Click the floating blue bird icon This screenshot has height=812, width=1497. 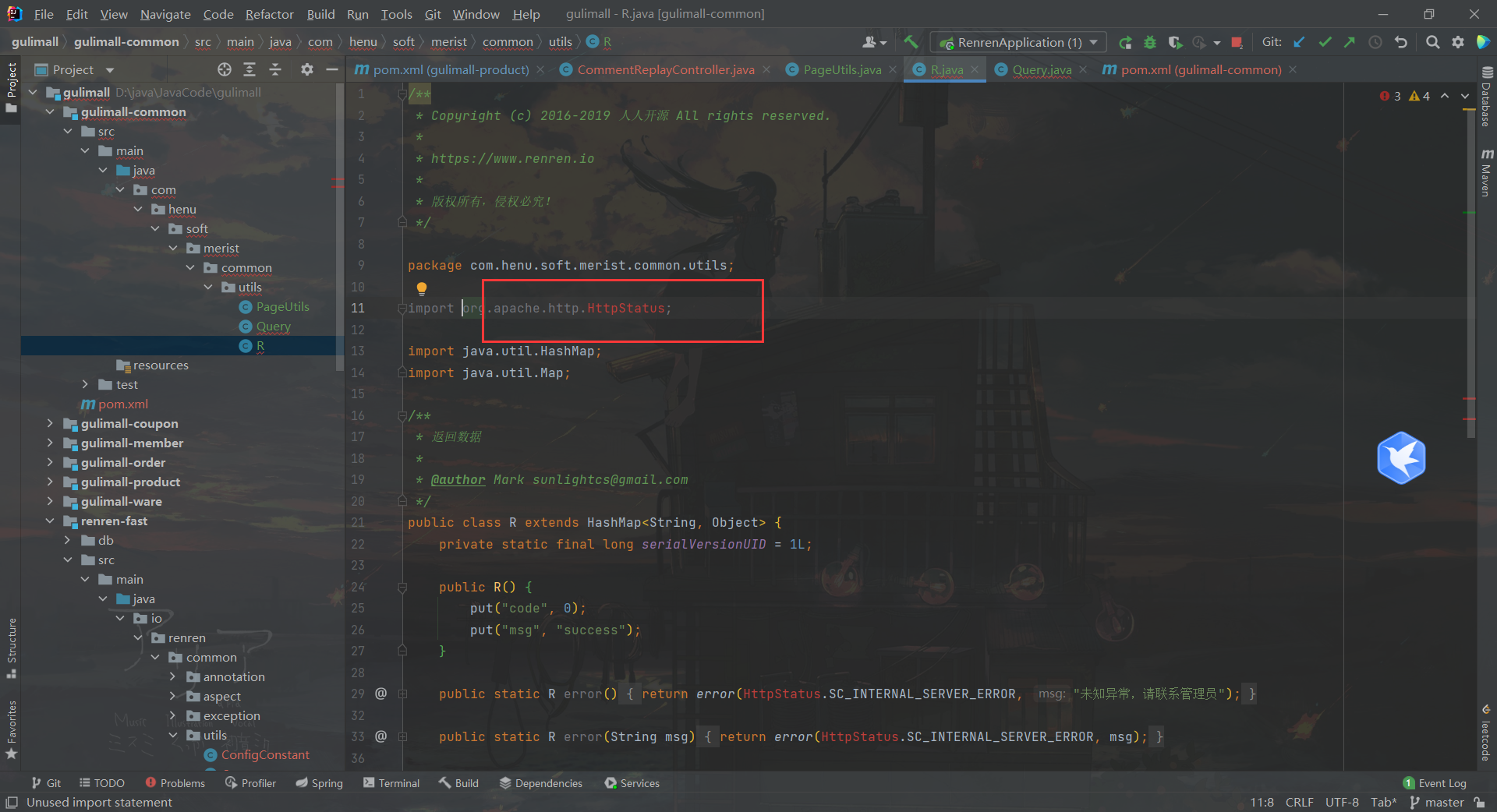(x=1401, y=458)
